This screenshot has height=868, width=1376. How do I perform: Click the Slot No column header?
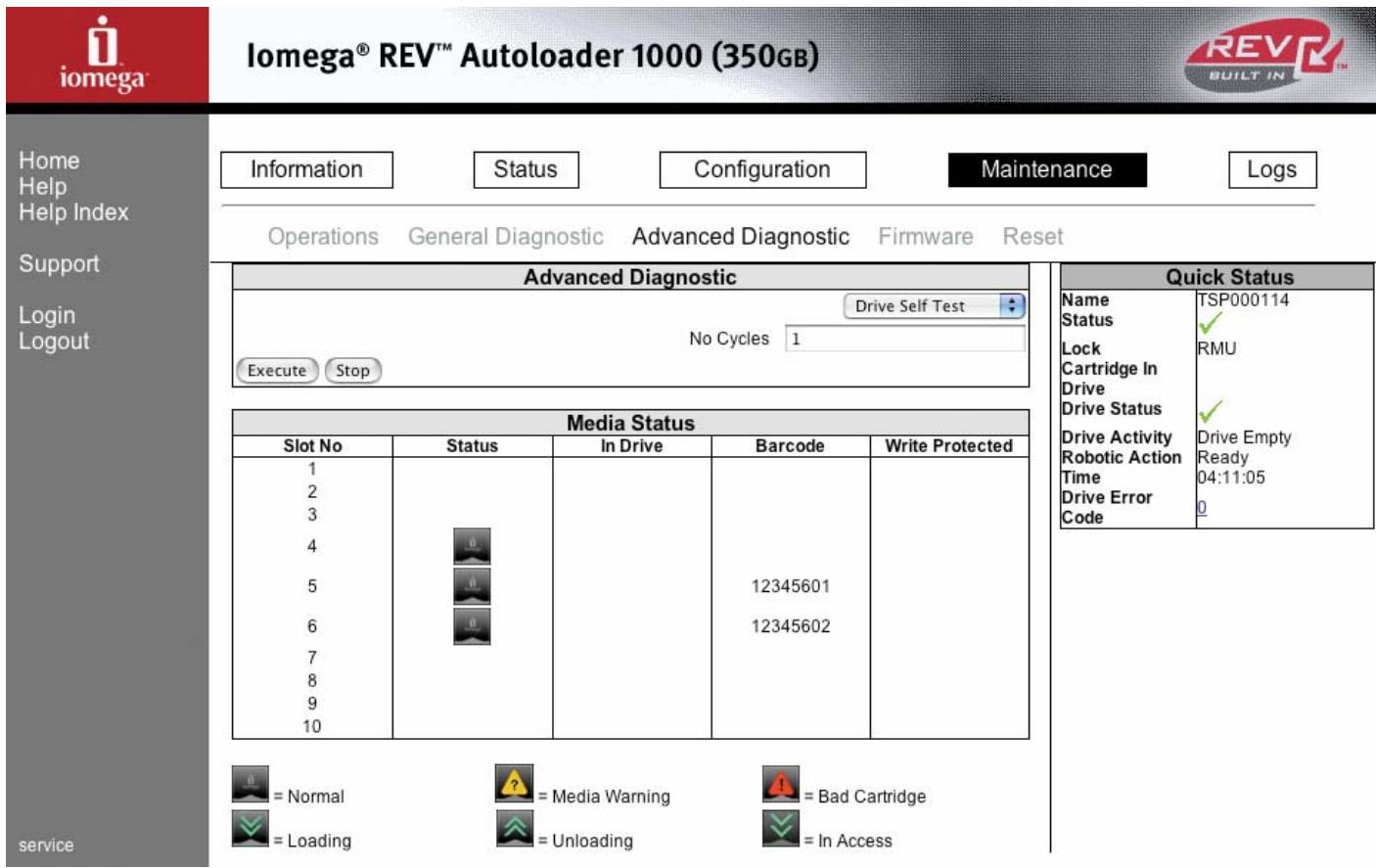click(x=312, y=446)
